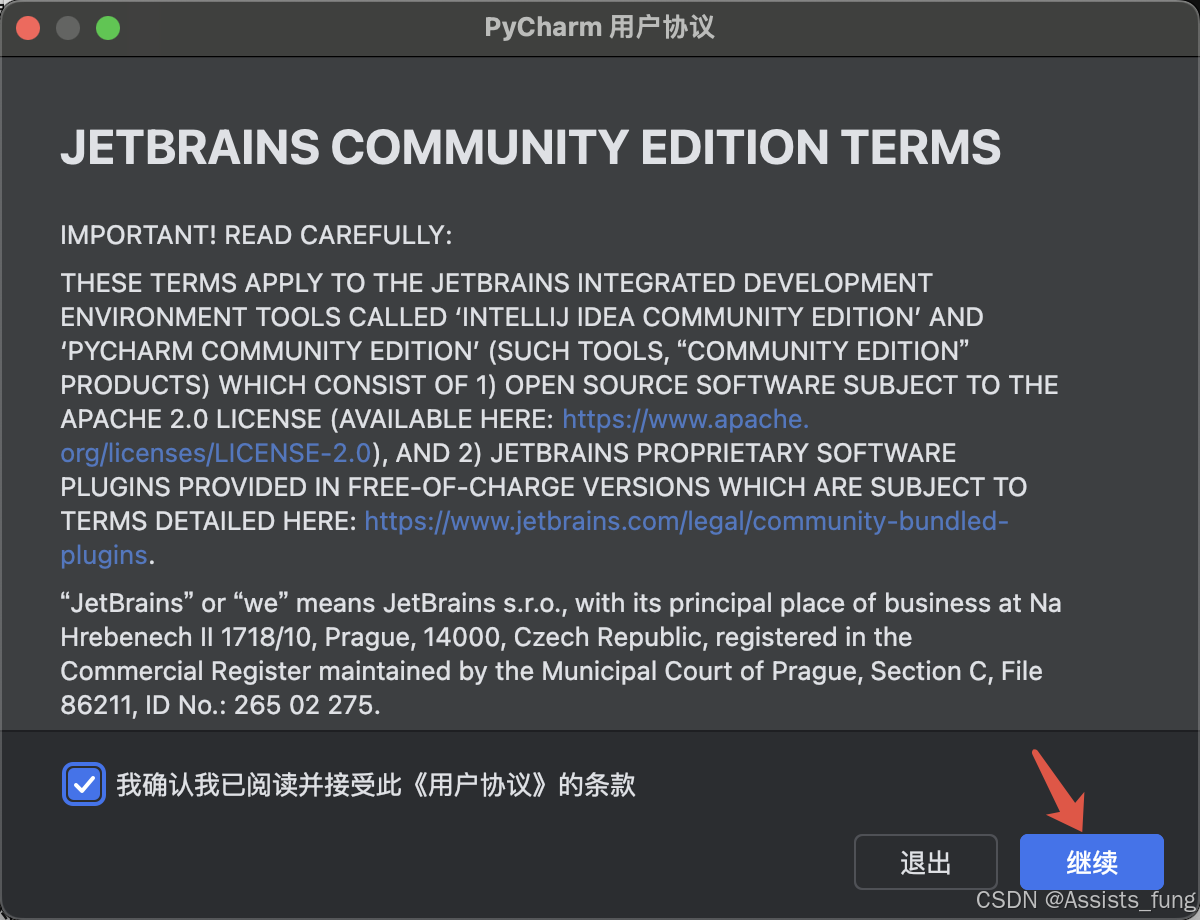Click the grey minimize window button
This screenshot has height=920, width=1200.
(68, 28)
